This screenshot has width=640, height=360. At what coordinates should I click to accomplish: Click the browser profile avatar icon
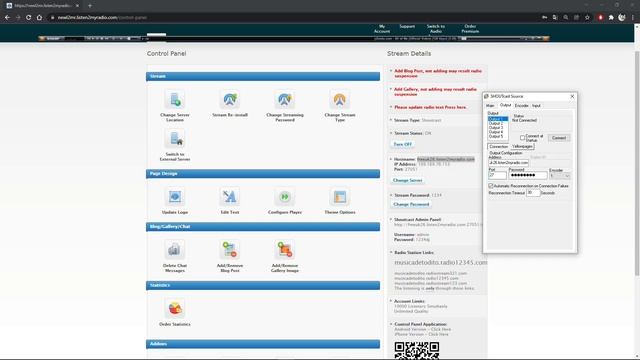pyautogui.click(x=622, y=18)
